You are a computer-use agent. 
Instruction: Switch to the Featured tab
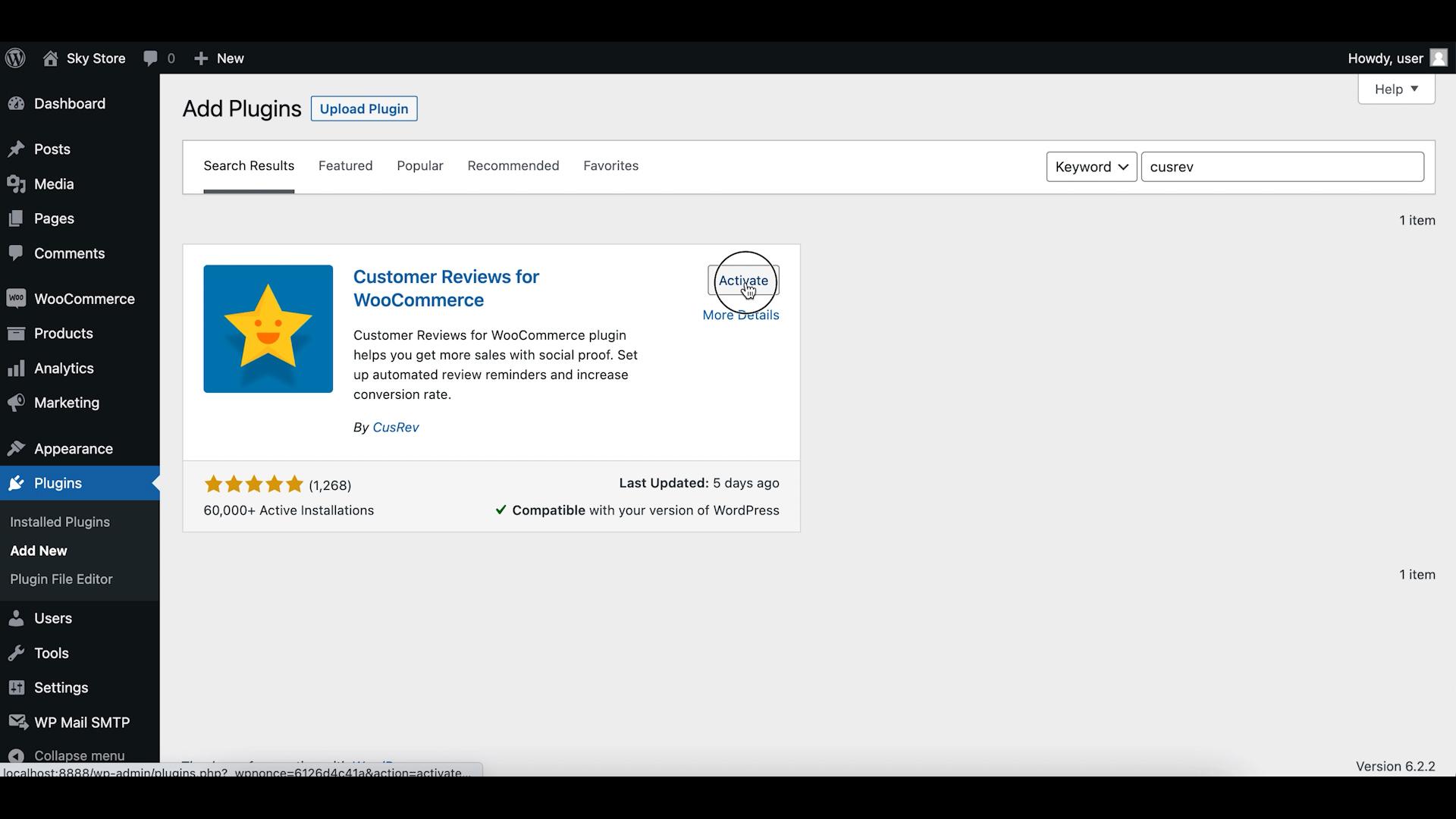tap(345, 166)
